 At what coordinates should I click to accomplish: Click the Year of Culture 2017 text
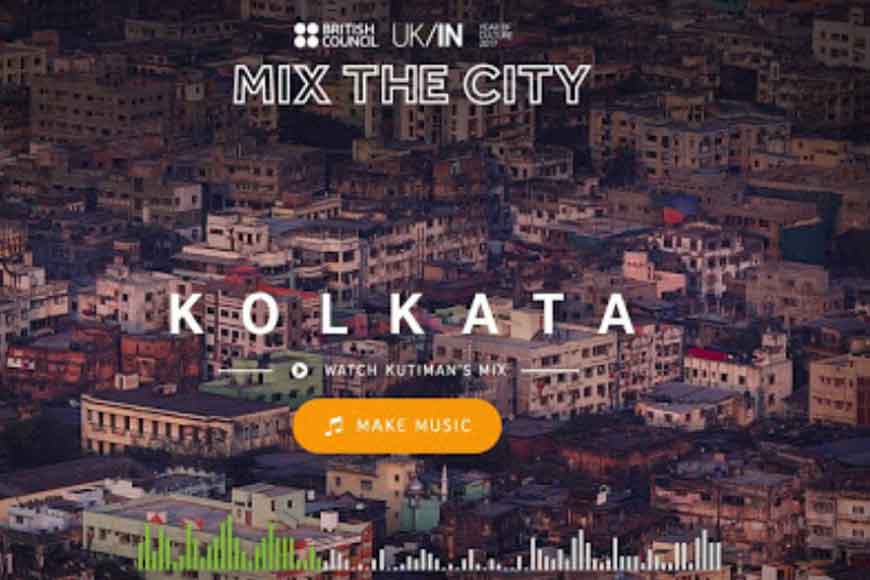495,35
